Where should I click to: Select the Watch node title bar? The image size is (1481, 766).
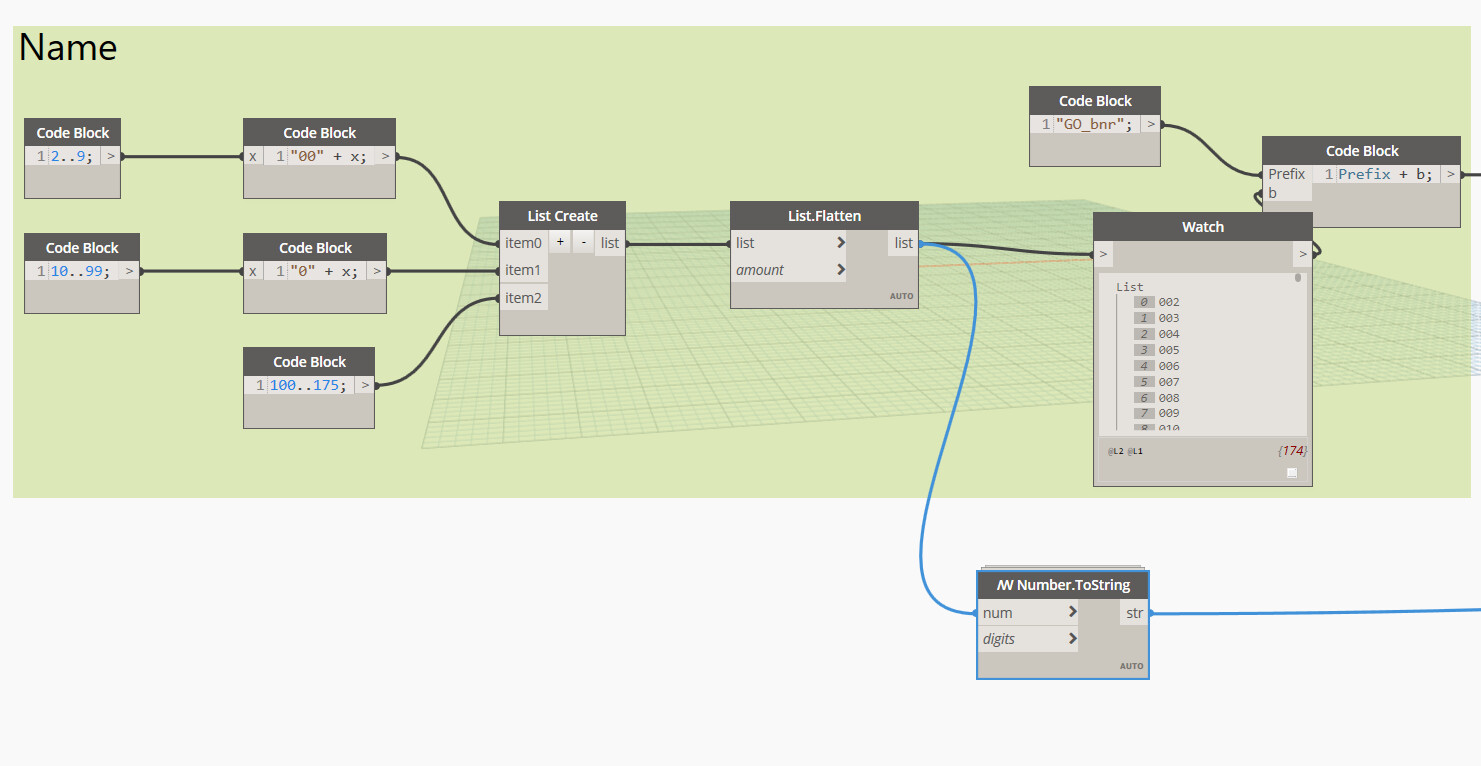pyautogui.click(x=1203, y=227)
